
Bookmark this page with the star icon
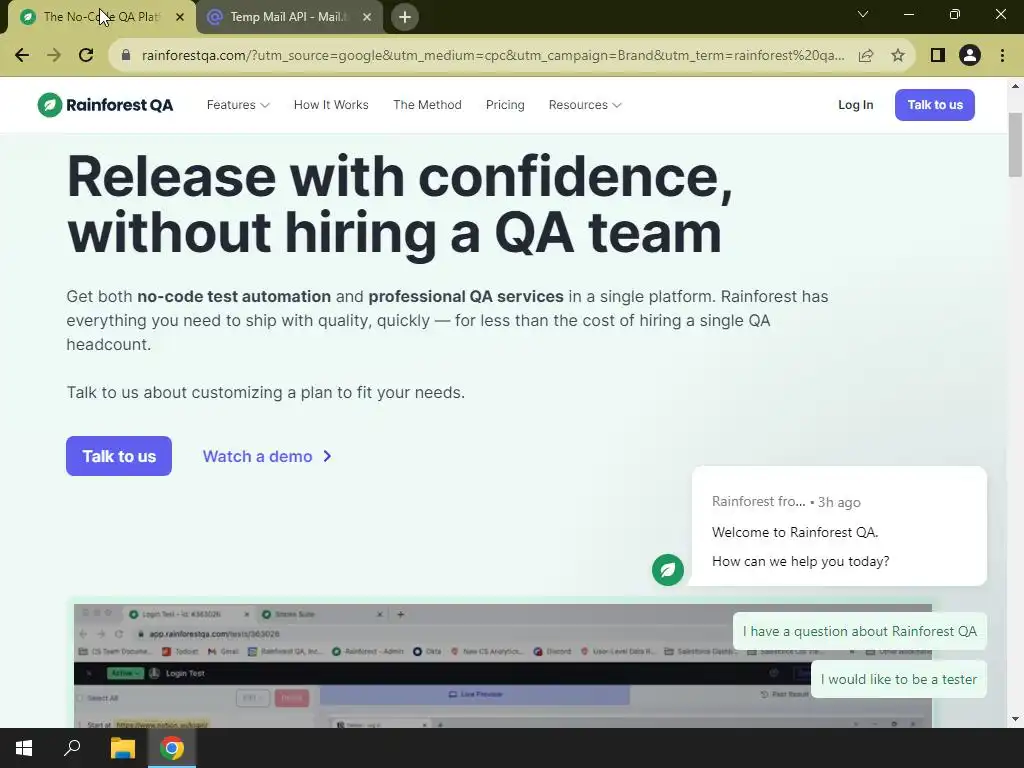898,56
